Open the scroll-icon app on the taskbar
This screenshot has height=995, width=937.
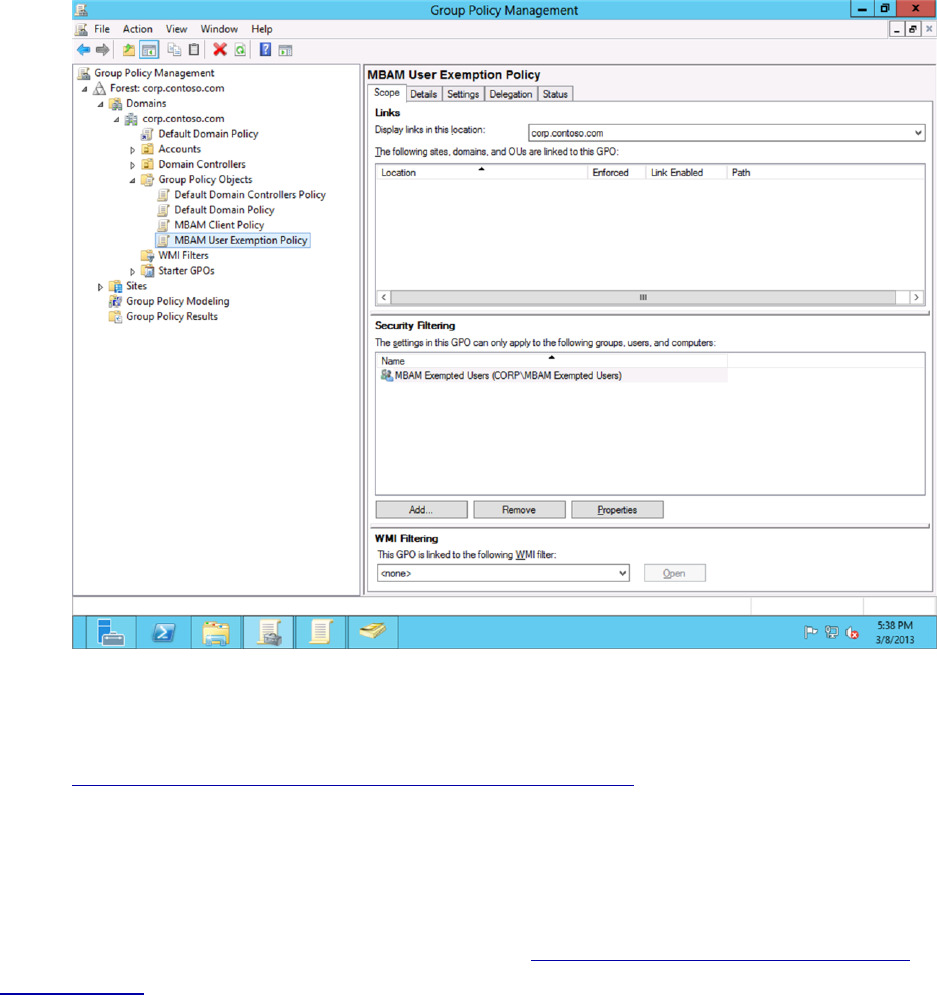320,632
